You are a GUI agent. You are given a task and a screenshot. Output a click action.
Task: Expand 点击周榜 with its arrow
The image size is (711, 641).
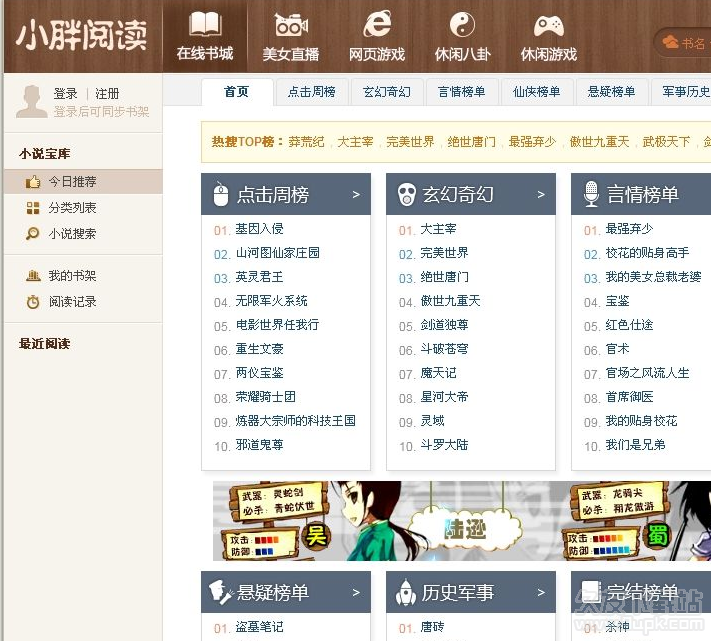pos(356,194)
